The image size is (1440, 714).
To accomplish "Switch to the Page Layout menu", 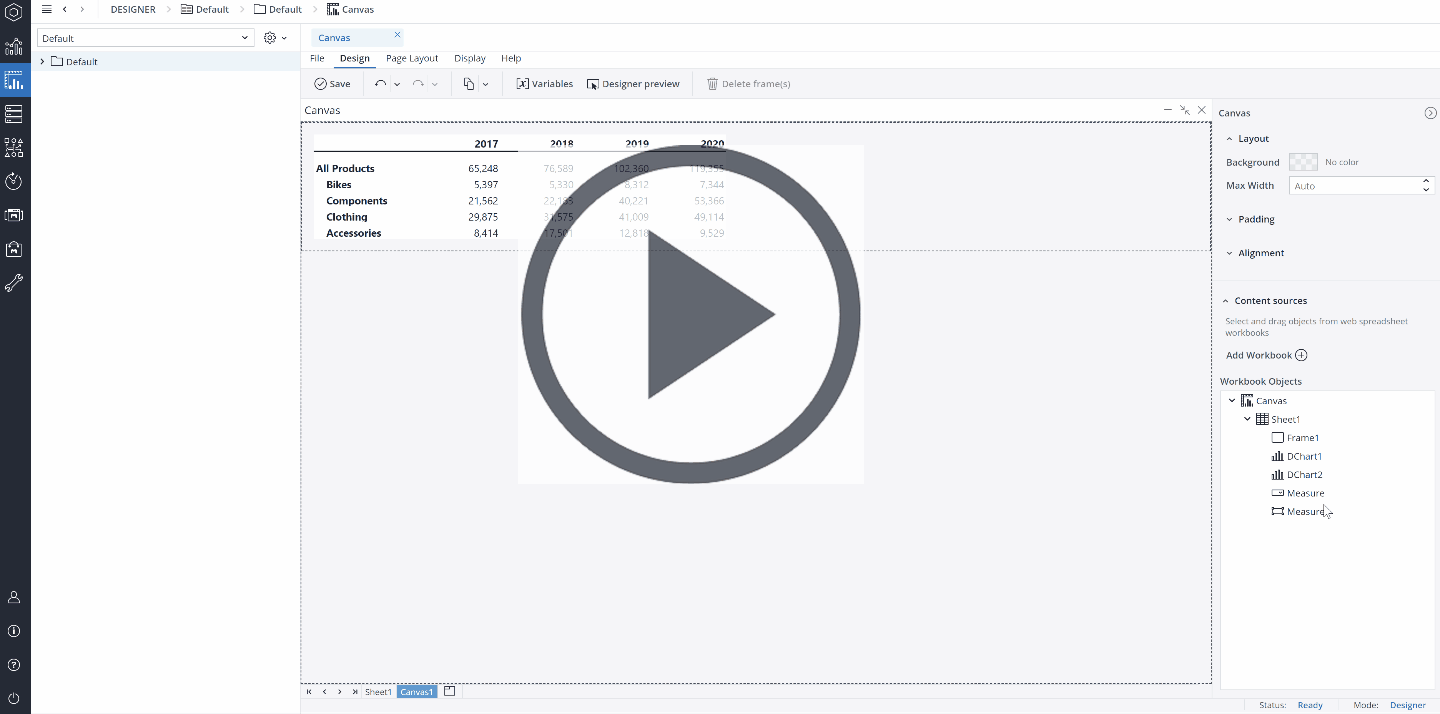I will coord(411,58).
